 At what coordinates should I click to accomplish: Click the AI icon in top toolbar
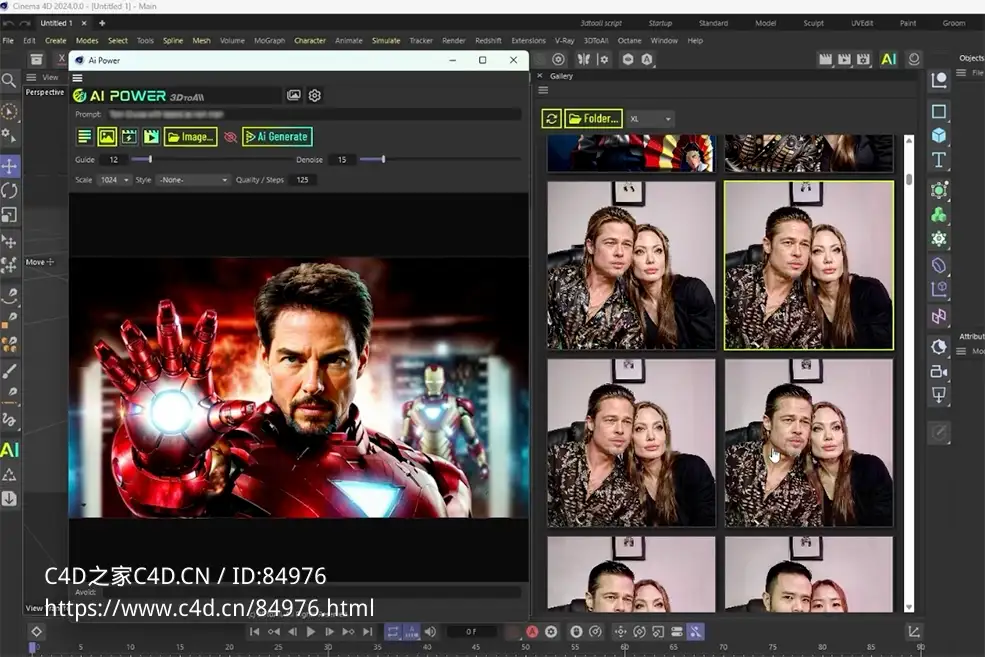coord(888,60)
